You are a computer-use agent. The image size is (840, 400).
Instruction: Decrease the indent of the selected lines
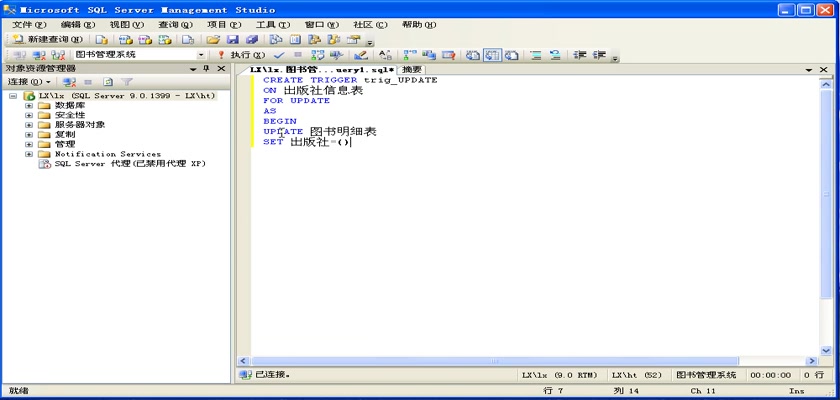pos(580,55)
